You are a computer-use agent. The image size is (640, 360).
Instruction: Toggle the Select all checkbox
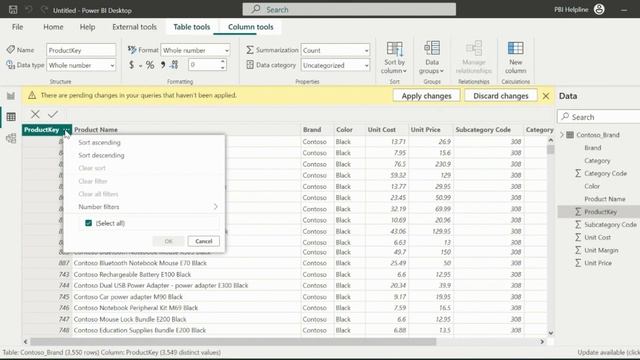[88, 223]
